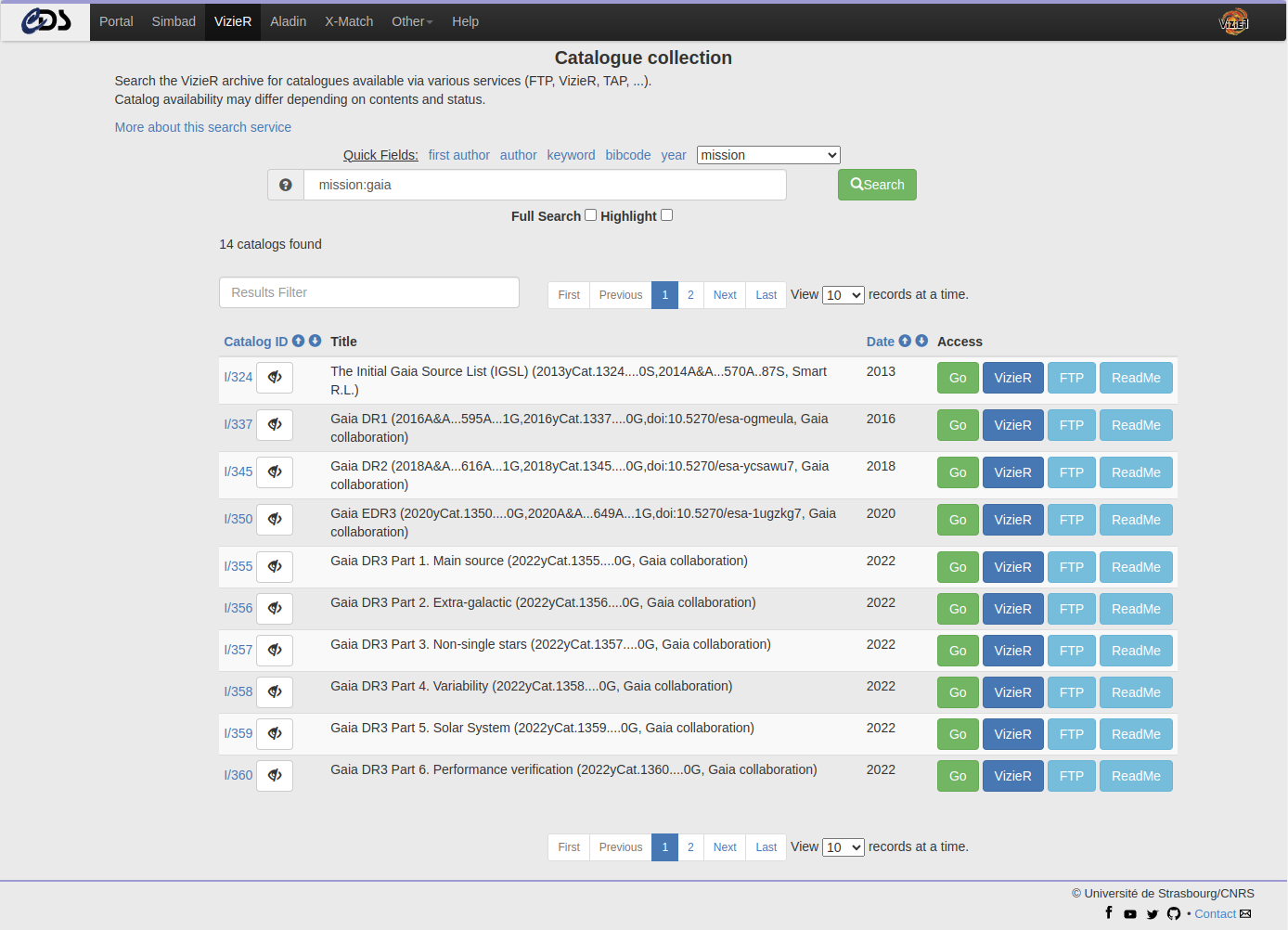Open the X-Match nav item

349,21
